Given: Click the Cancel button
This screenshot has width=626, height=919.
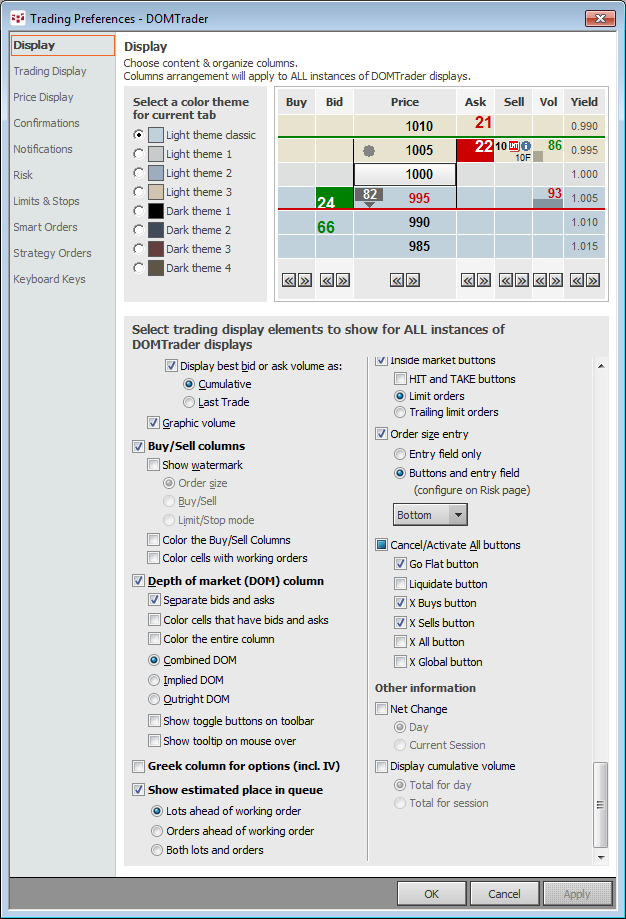Looking at the screenshot, I should 505,893.
